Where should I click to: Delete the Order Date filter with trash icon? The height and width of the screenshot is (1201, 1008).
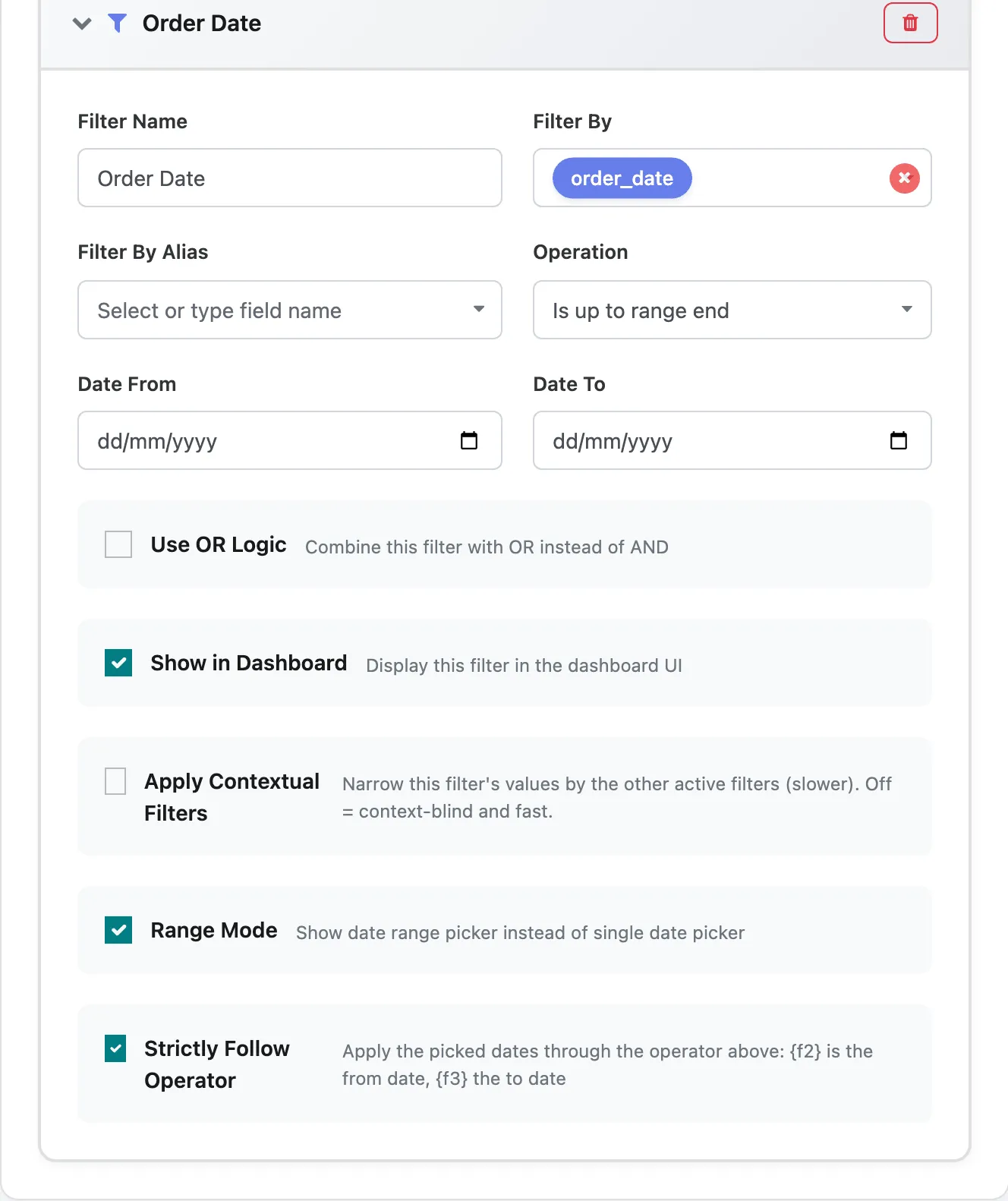(910, 23)
